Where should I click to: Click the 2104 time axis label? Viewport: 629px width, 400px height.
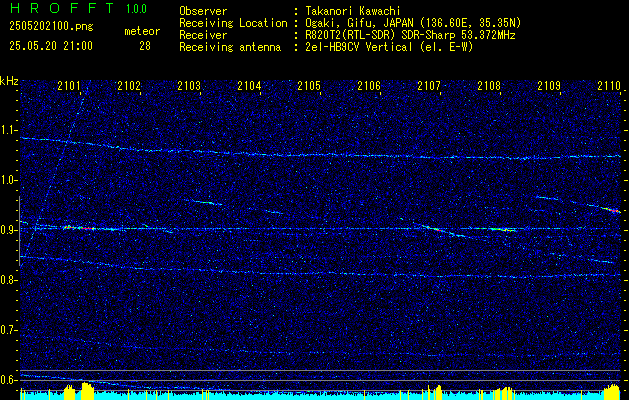[x=249, y=85]
